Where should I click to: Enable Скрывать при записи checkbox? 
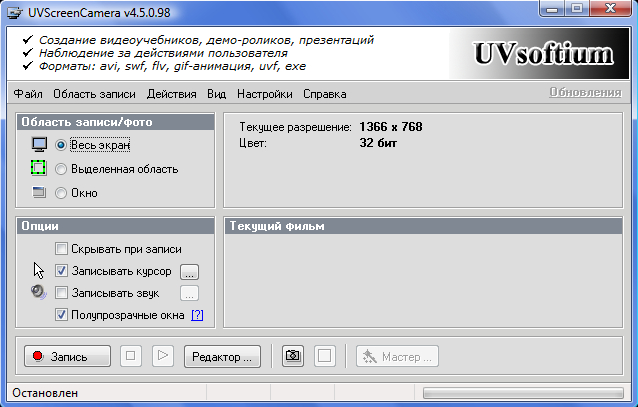coord(62,249)
